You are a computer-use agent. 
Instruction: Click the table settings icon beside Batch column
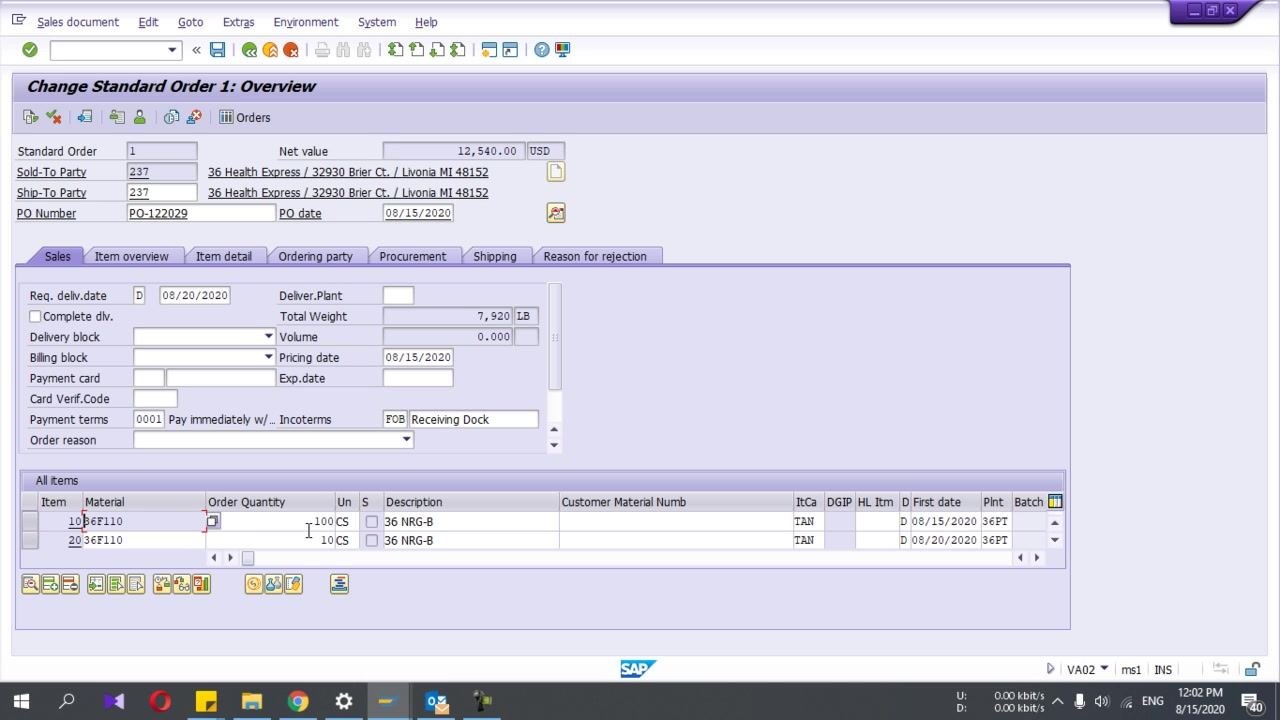(1055, 502)
